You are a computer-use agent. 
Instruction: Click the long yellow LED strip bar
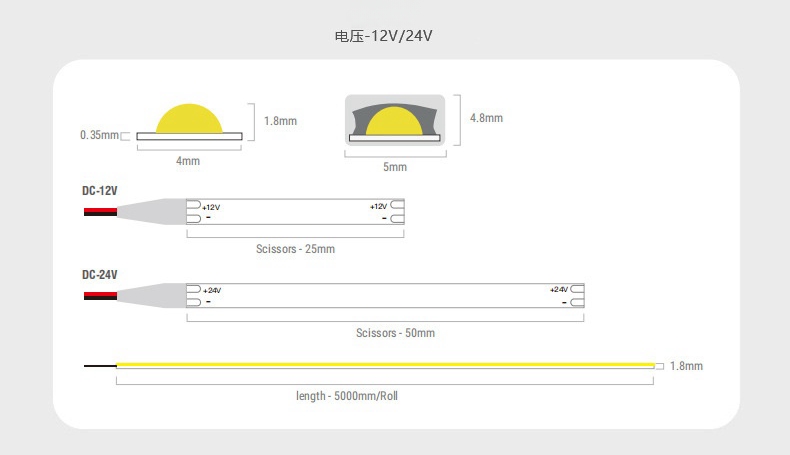tap(385, 366)
